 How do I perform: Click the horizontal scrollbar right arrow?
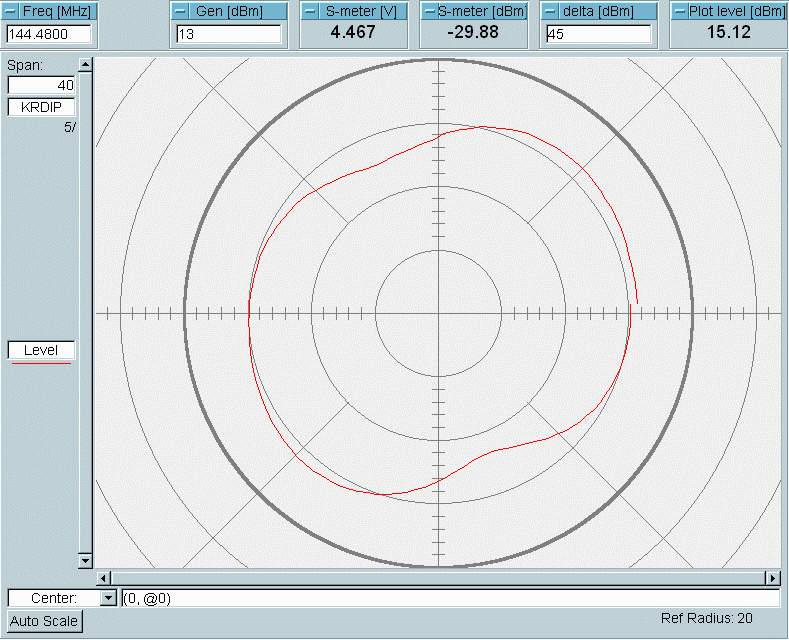pyautogui.click(x=772, y=578)
